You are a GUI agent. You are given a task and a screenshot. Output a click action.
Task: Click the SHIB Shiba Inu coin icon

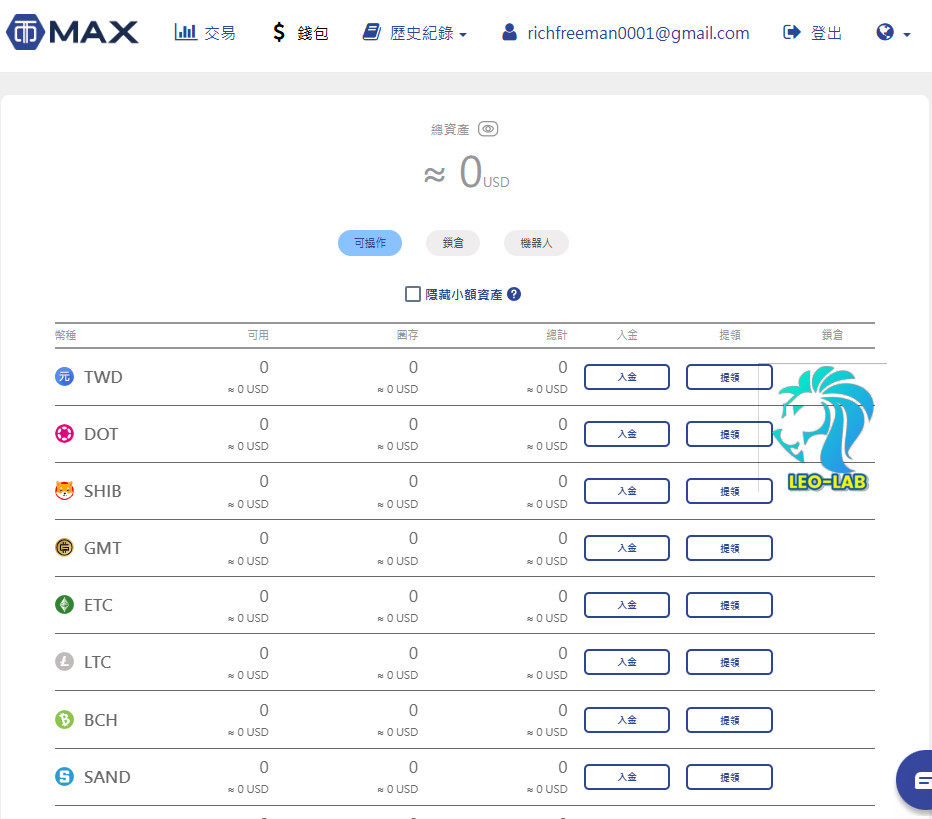pyautogui.click(x=64, y=490)
